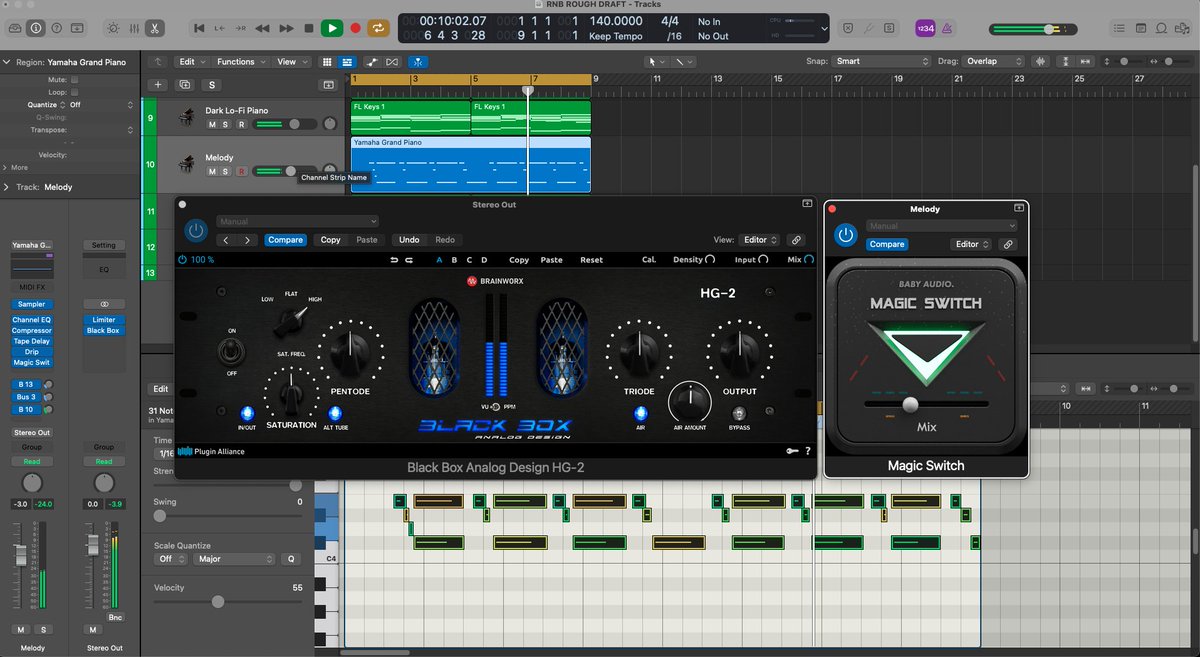
Task: Check the Loop checkbox in Region inspector
Action: tap(74, 91)
